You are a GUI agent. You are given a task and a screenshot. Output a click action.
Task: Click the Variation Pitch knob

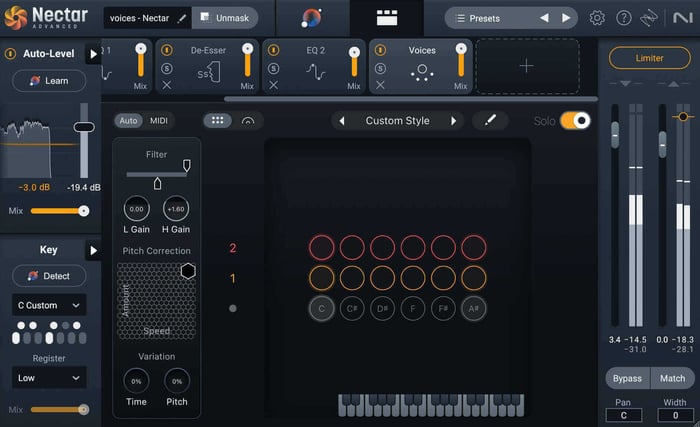pyautogui.click(x=177, y=381)
